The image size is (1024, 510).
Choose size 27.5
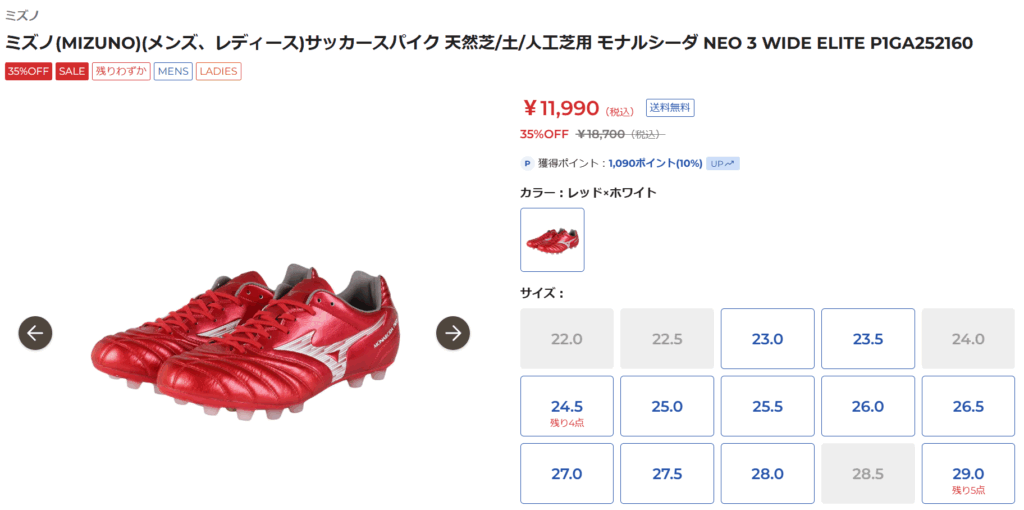[667, 474]
